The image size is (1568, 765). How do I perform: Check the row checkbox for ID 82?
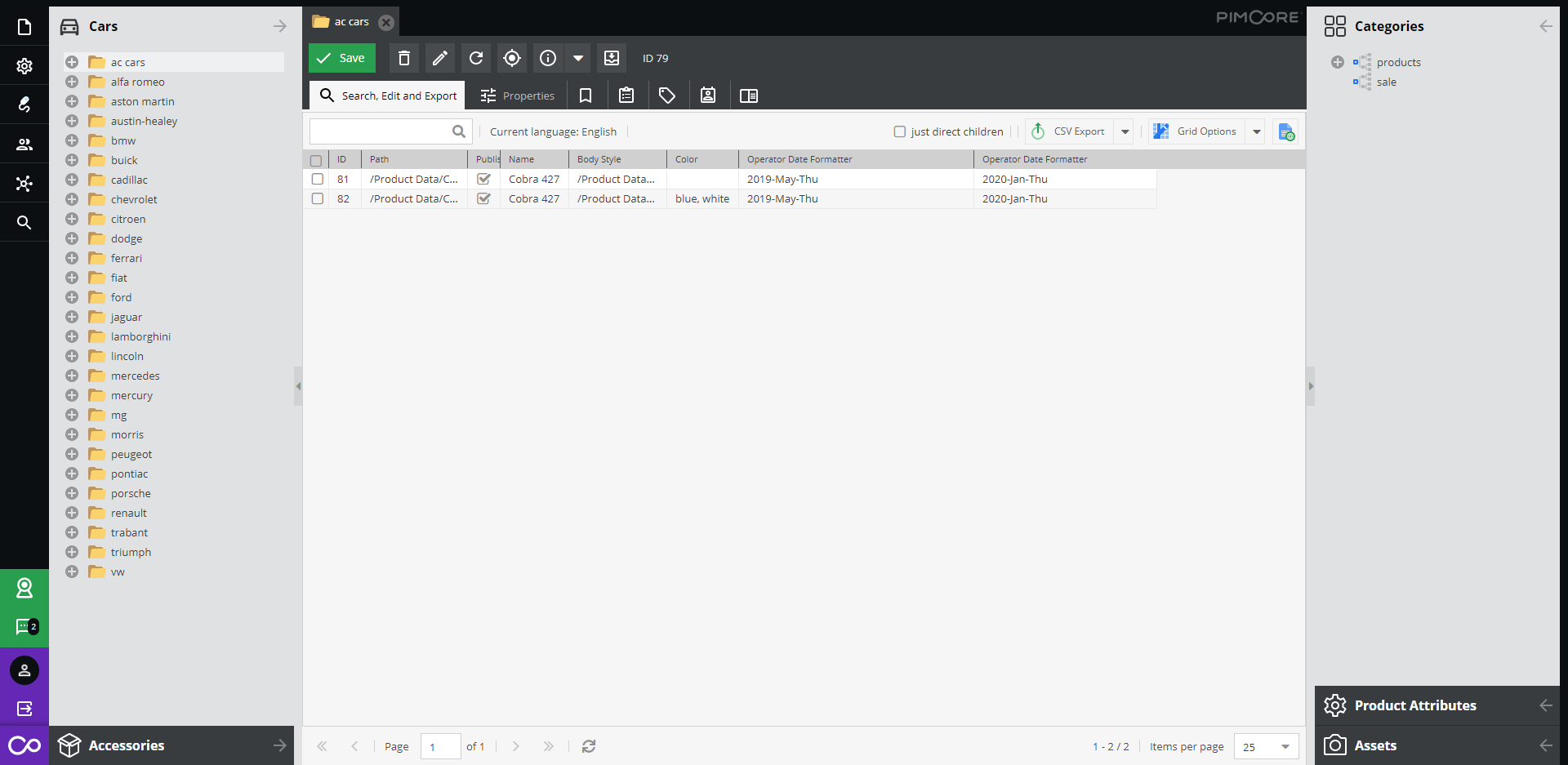[318, 198]
